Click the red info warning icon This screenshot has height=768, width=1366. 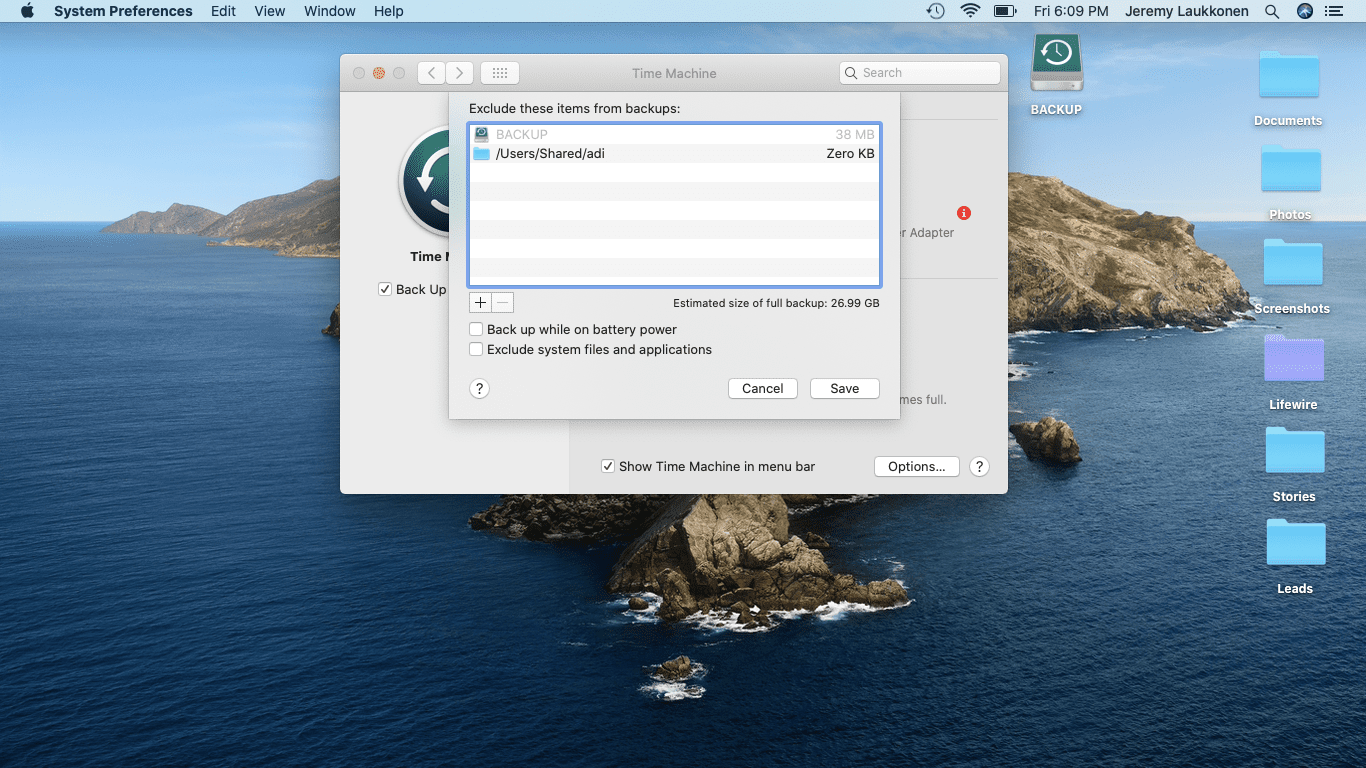point(964,213)
